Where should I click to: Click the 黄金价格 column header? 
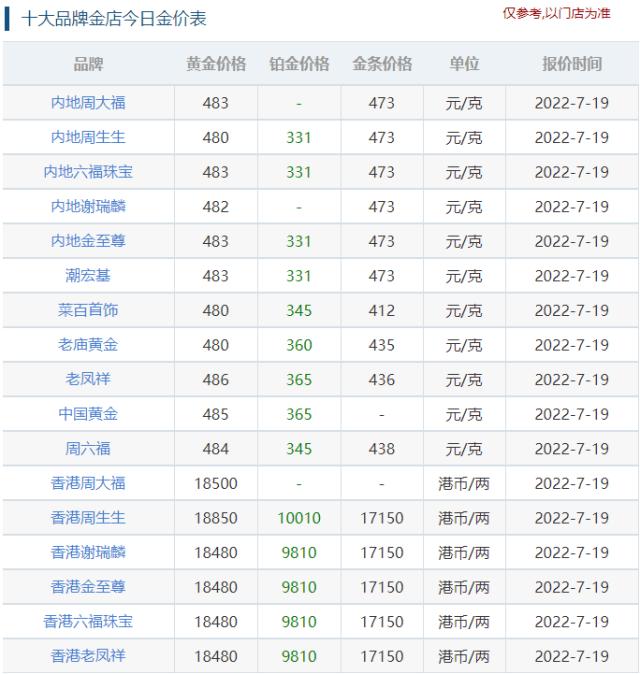216,64
